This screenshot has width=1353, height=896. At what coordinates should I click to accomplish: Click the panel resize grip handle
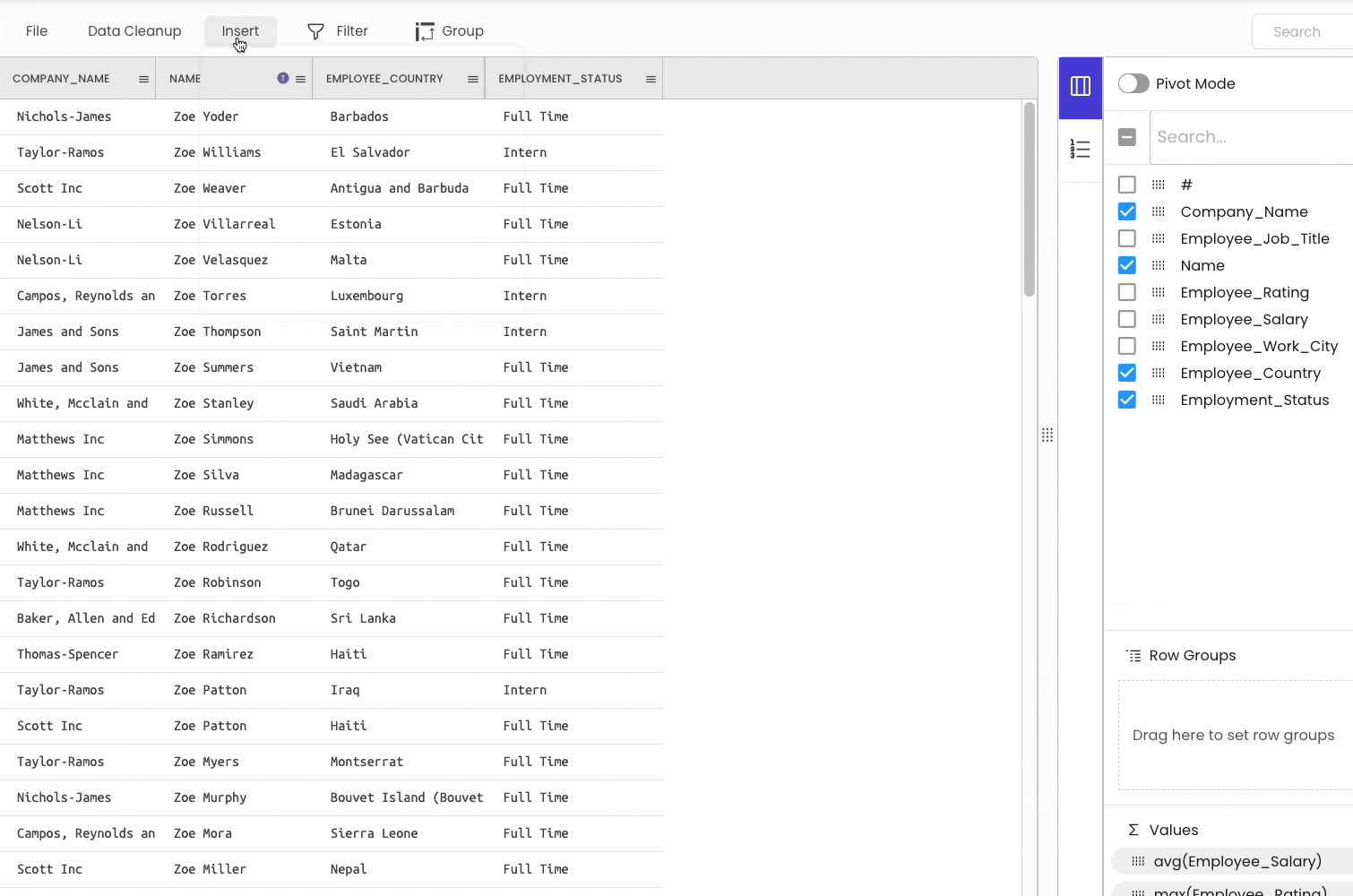1047,435
